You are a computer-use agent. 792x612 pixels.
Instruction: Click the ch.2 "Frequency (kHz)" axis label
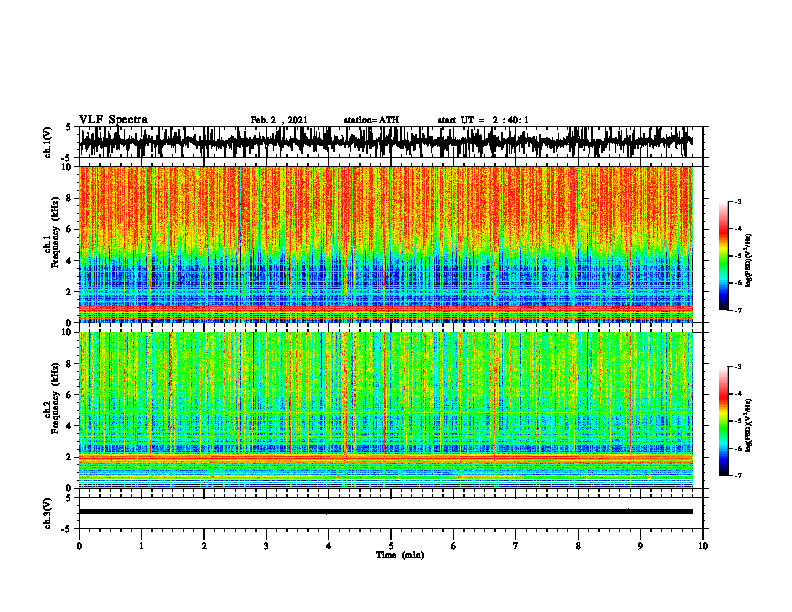coord(56,398)
